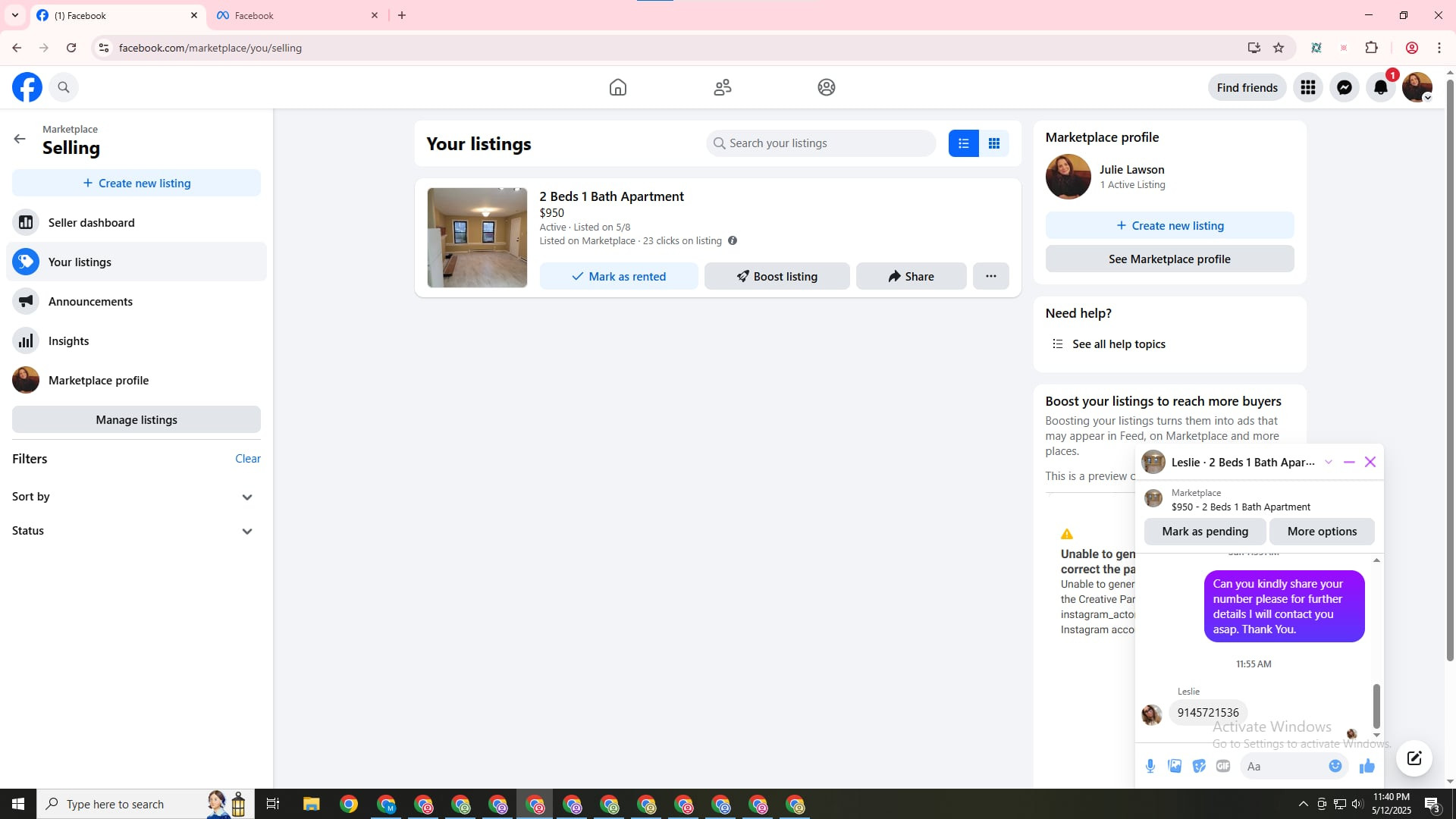Image resolution: width=1456 pixels, height=819 pixels.
Task: Send a voice clip in chat
Action: (1150, 766)
